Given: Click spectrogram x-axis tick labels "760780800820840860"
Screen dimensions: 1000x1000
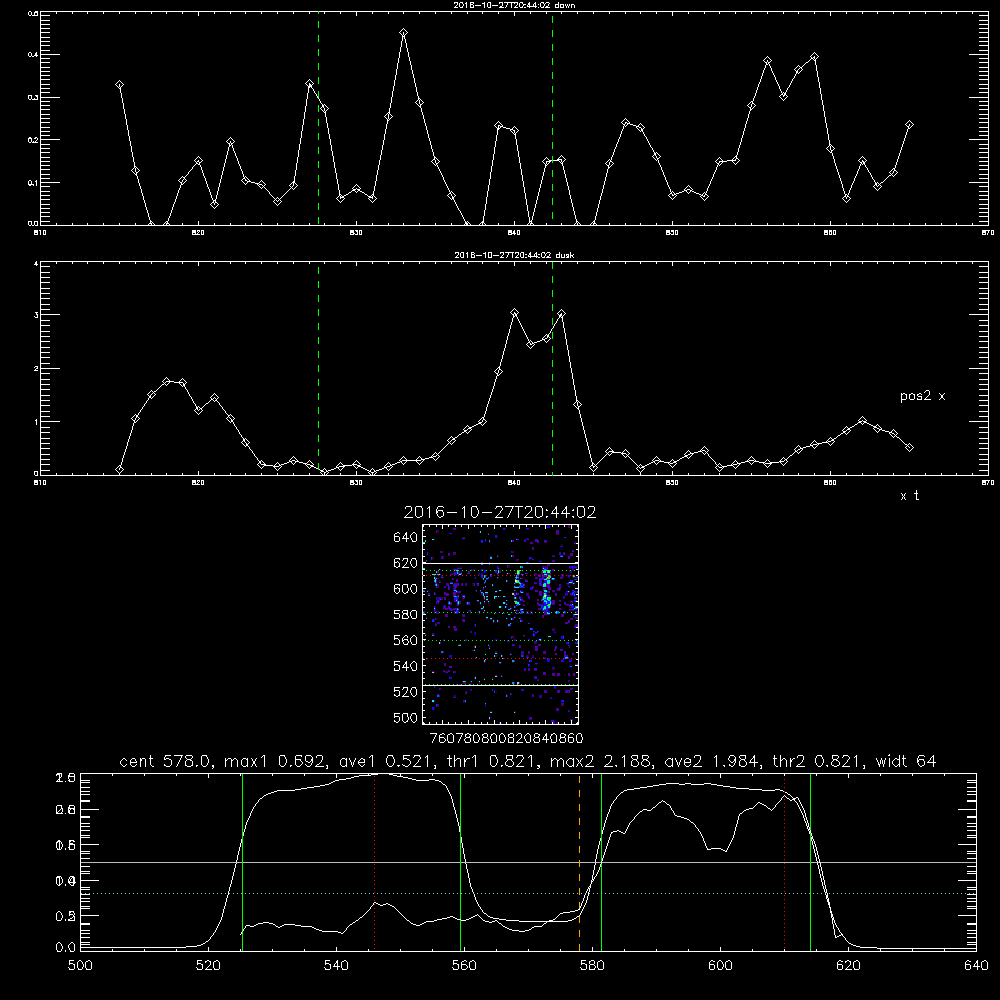Looking at the screenshot, I should 506,738.
